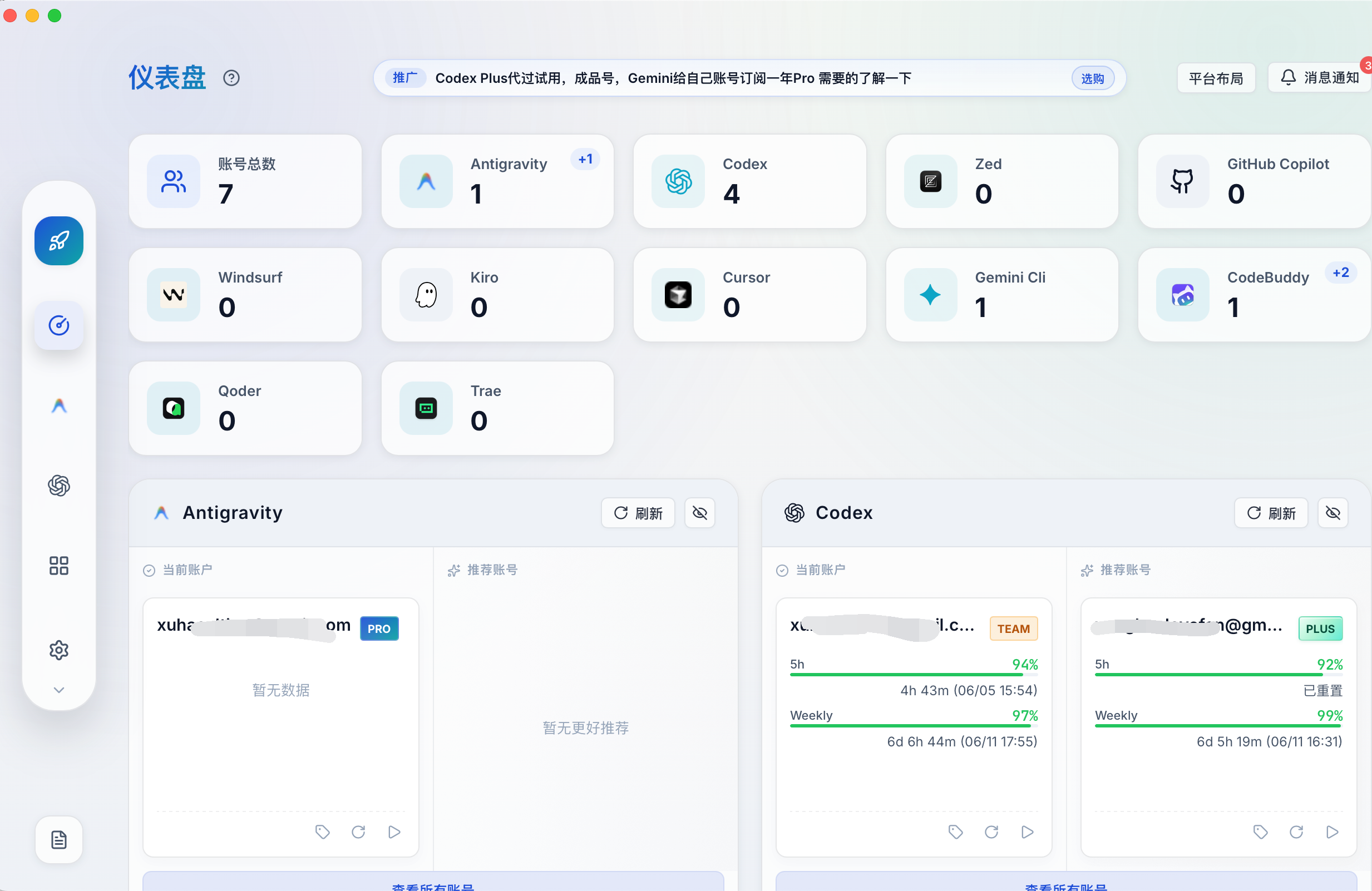Click tag icon on Antigravity PRO account
The width and height of the screenshot is (1372, 891).
click(322, 832)
